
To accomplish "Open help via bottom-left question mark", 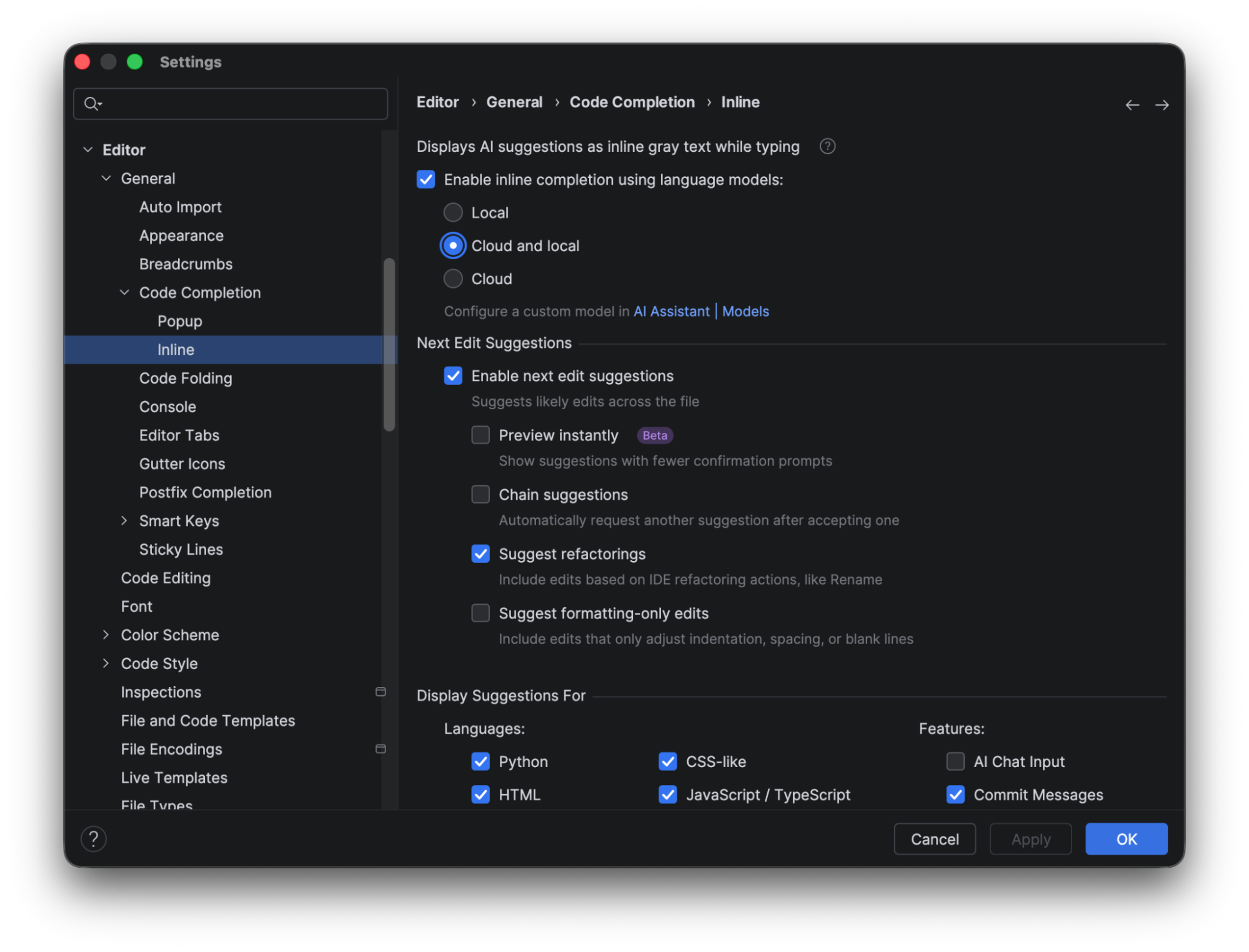I will pos(94,839).
